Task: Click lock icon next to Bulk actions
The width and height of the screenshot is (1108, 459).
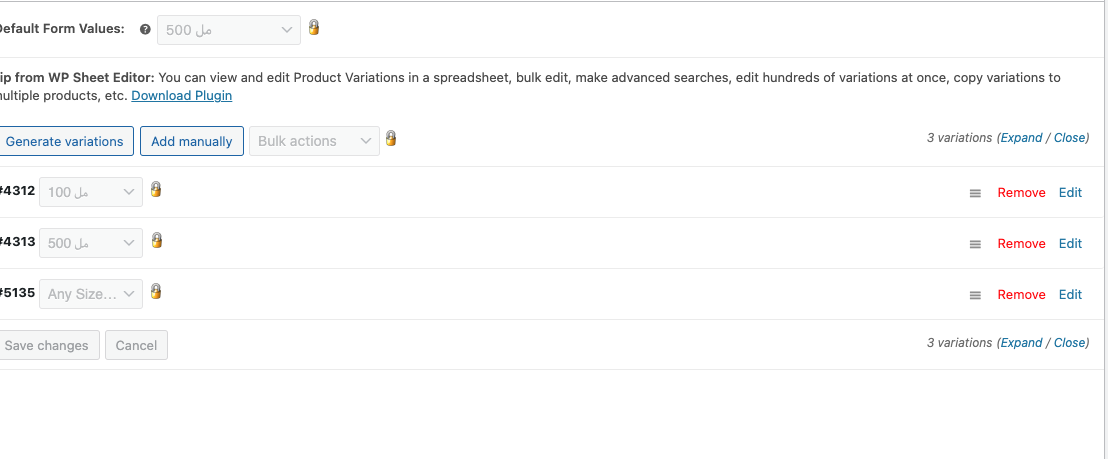Action: (391, 138)
